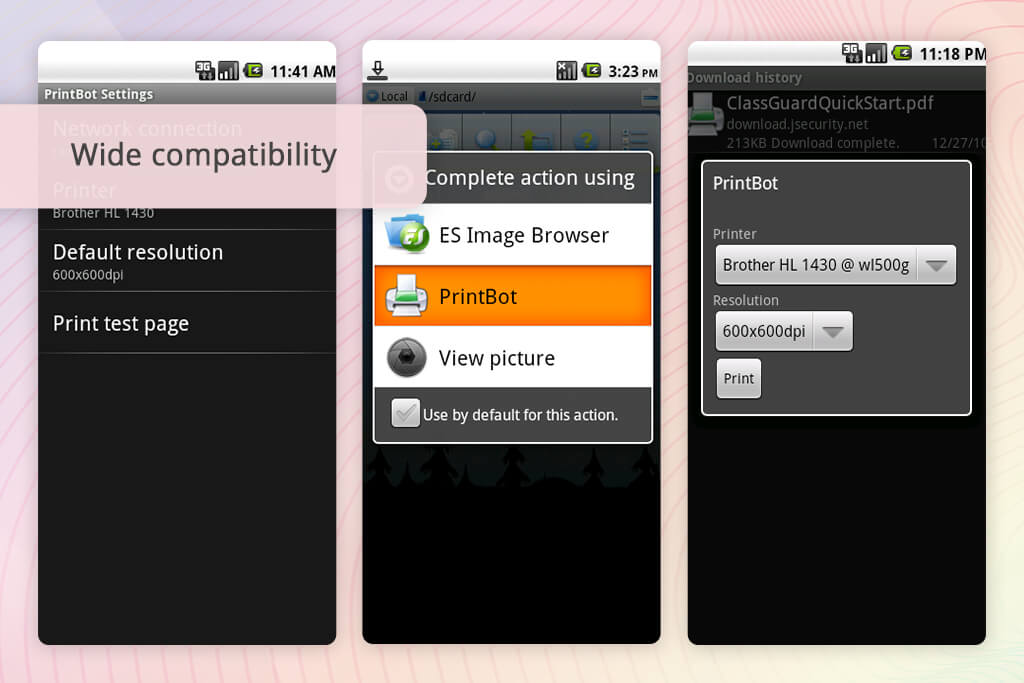Tap the battery icon beside 11:18 PM
1024x683 pixels.
[902, 52]
